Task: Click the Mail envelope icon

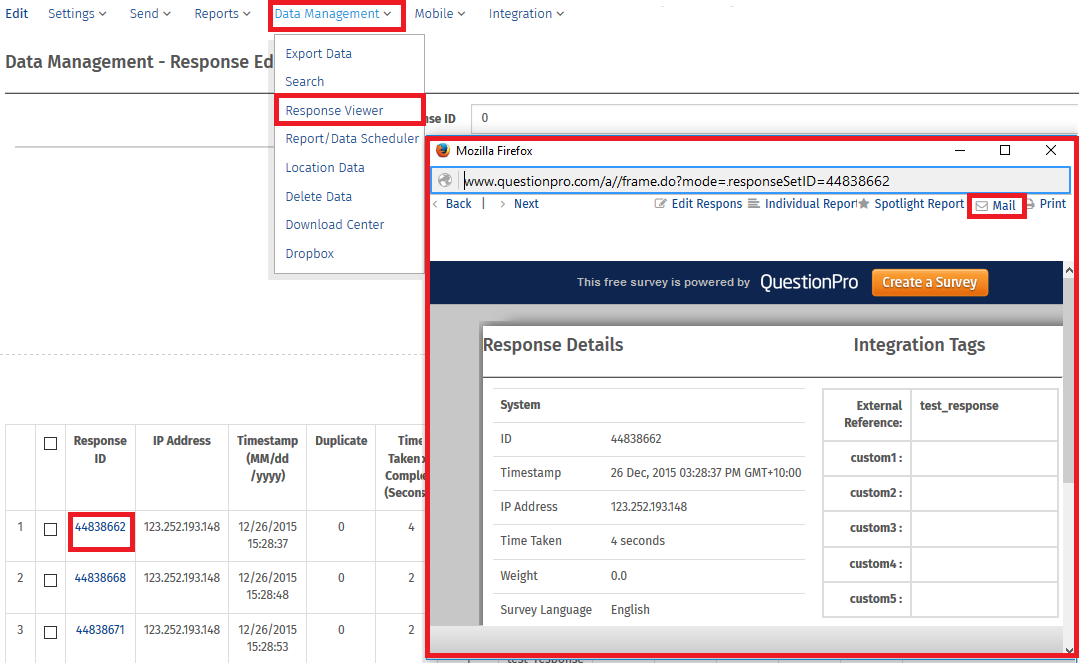Action: pos(982,206)
